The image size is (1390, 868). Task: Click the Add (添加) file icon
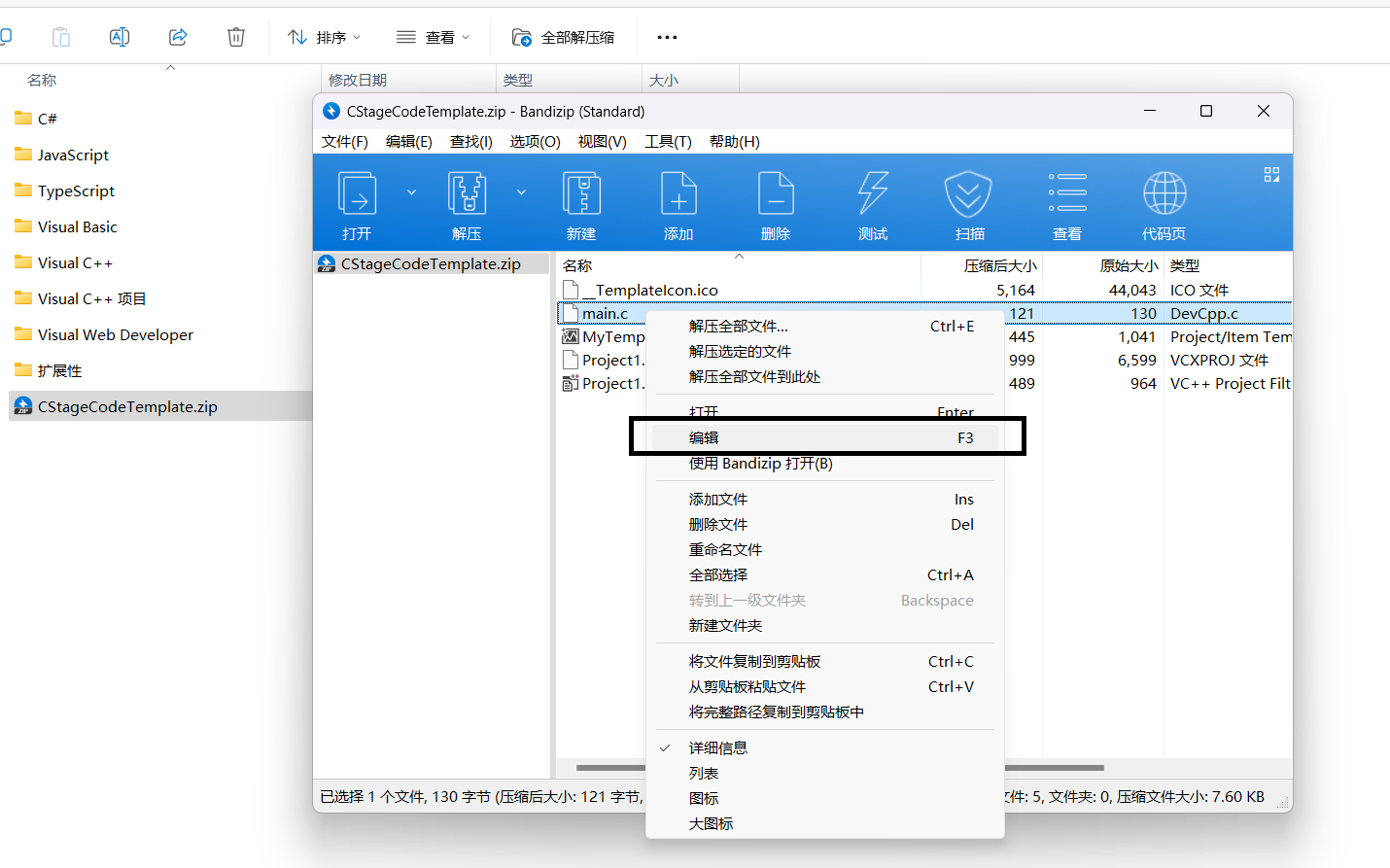[678, 193]
